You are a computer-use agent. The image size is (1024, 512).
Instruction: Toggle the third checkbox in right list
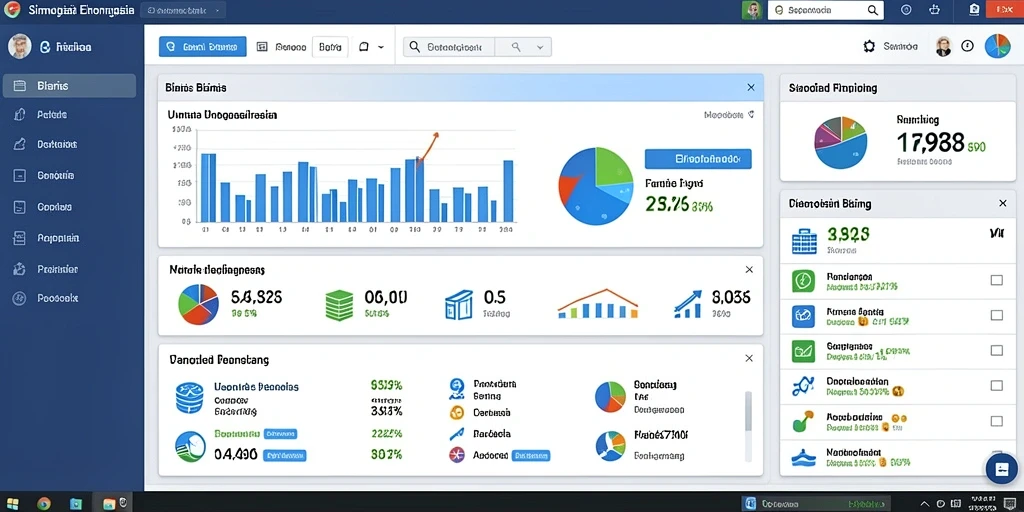(x=997, y=350)
